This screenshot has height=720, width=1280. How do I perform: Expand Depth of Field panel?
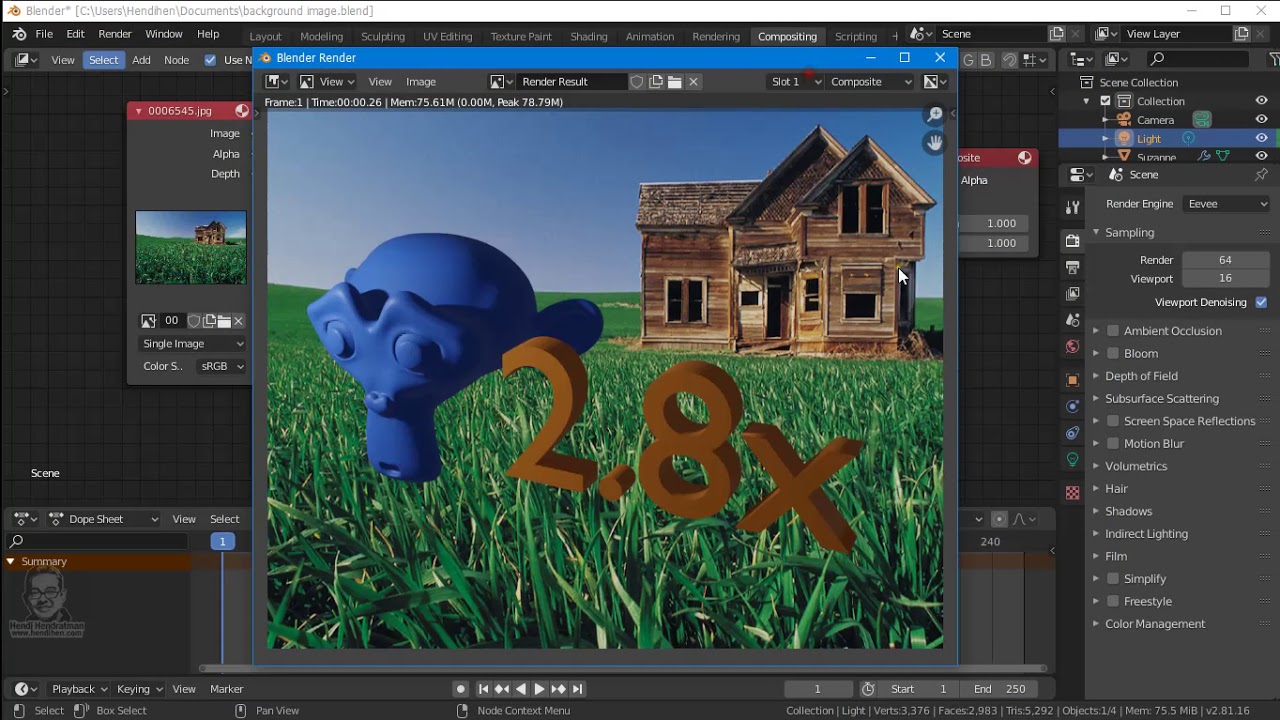1141,376
